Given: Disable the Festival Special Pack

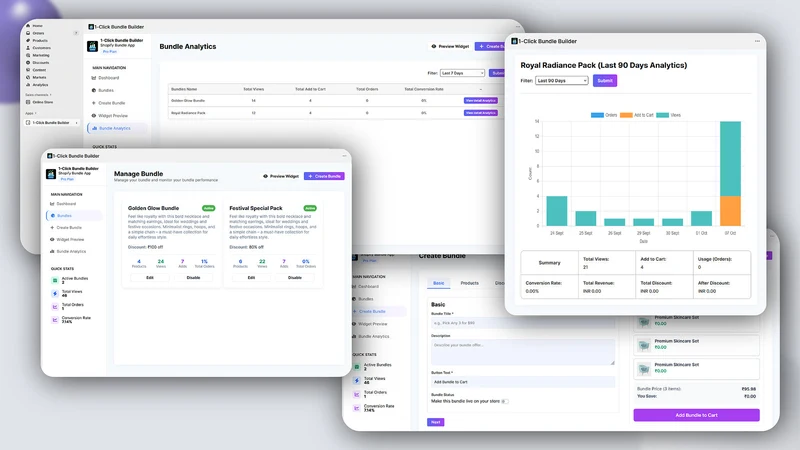Looking at the screenshot, I should [x=295, y=278].
